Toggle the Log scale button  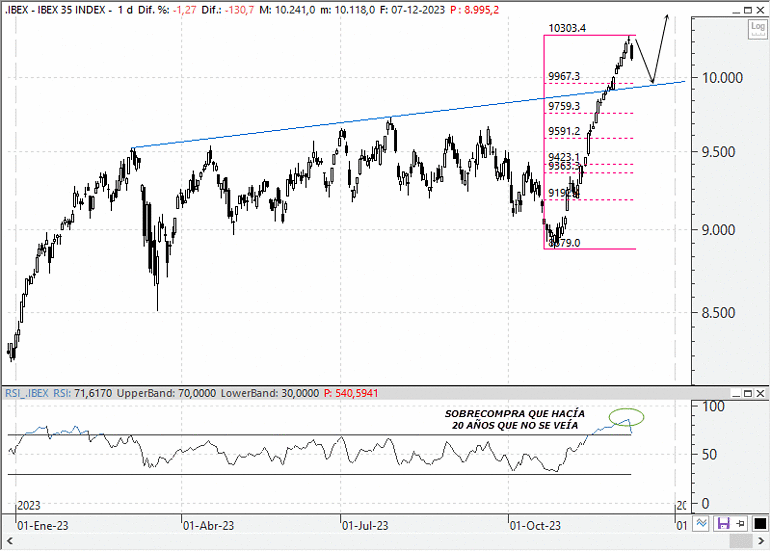pos(757,29)
